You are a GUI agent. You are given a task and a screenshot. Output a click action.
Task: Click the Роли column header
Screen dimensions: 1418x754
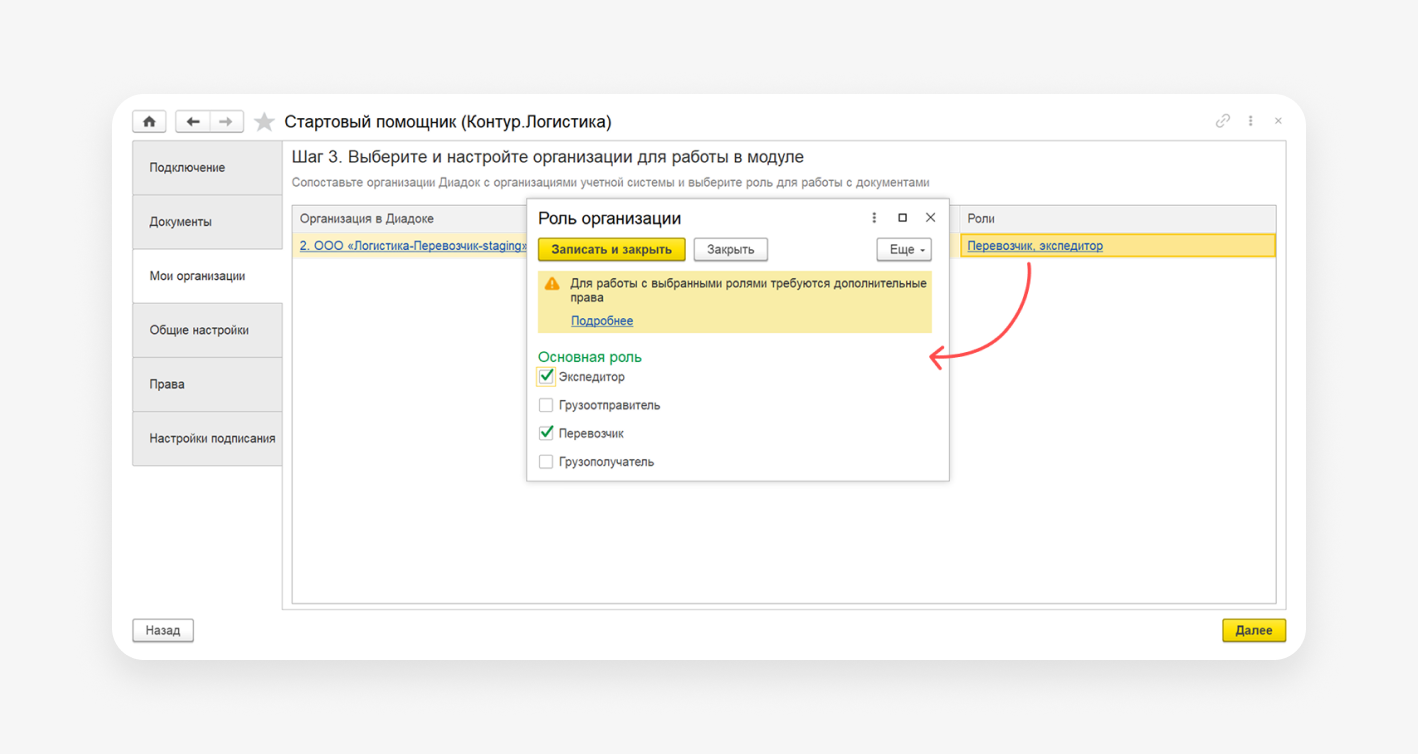pyautogui.click(x=1118, y=219)
